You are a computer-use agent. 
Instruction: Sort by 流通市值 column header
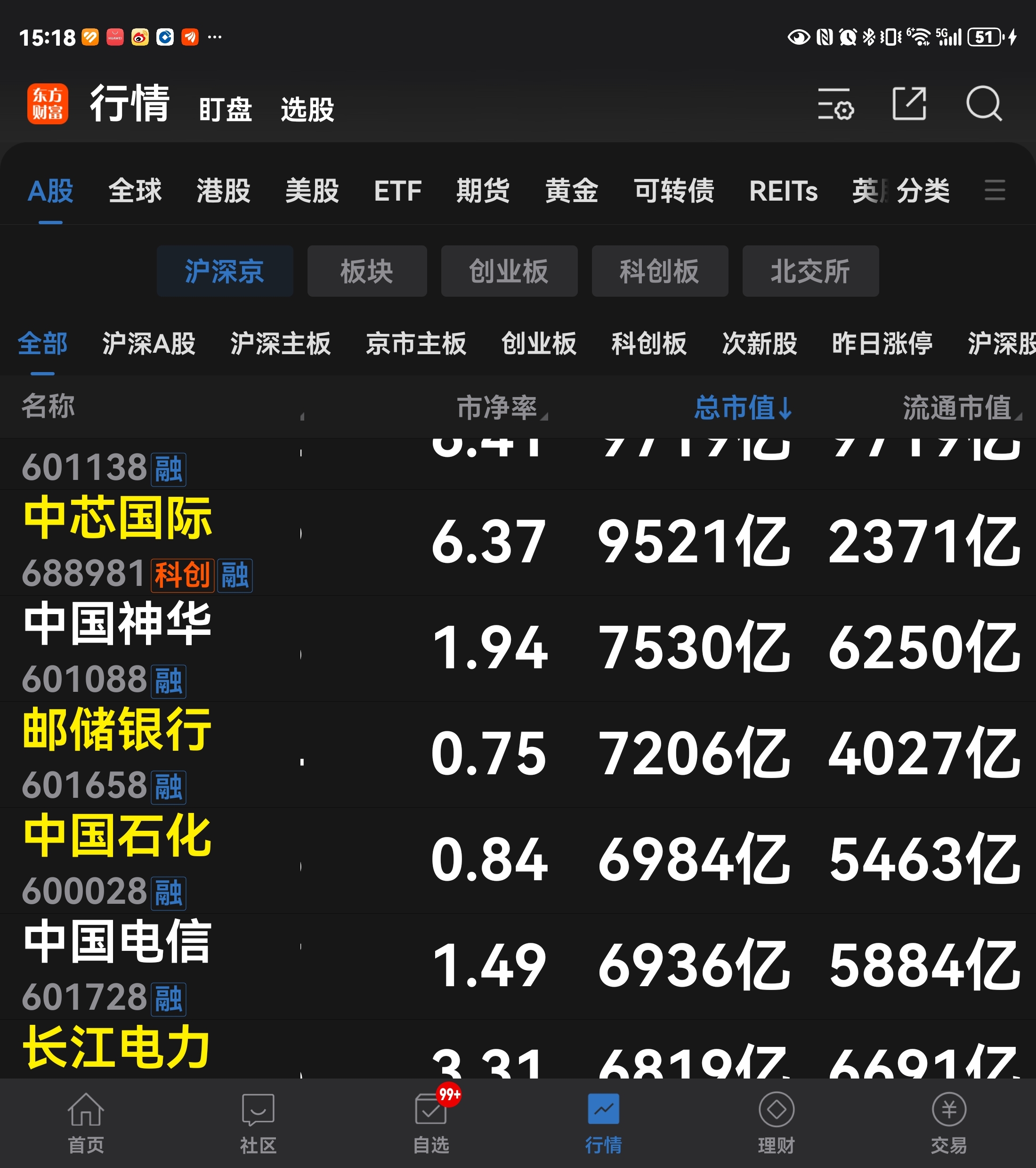point(962,408)
